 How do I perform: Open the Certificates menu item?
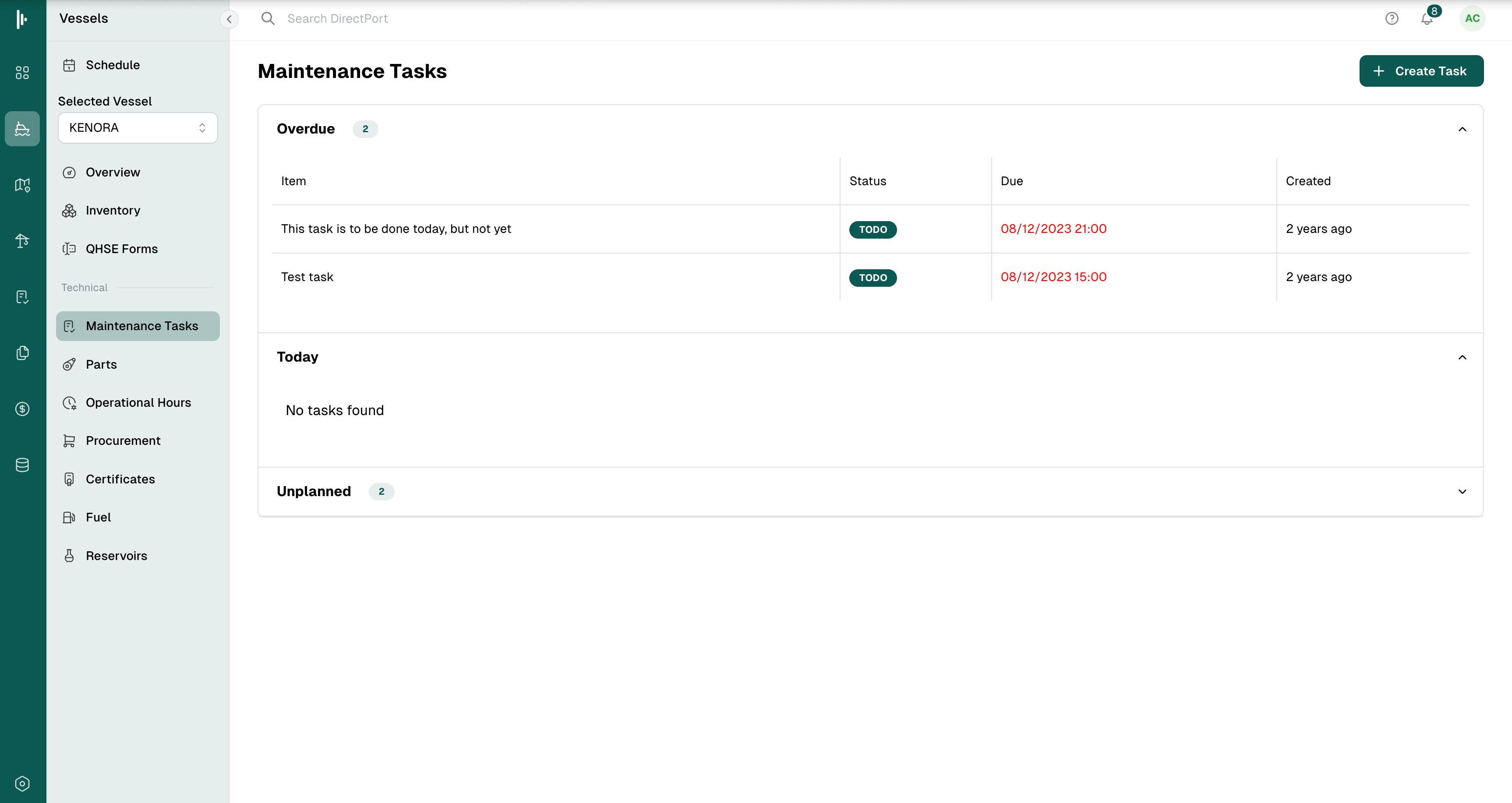120,479
